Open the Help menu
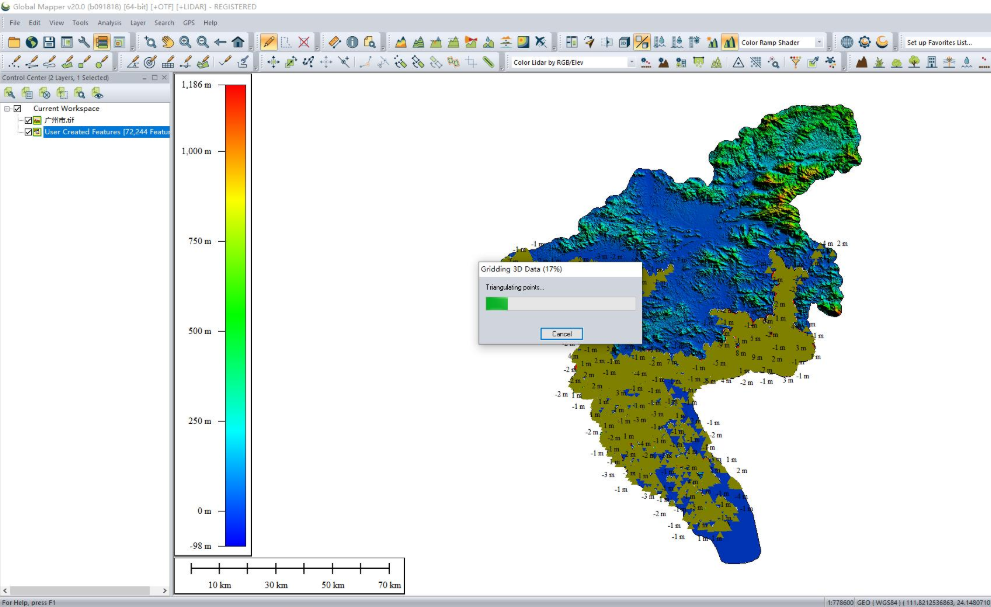This screenshot has height=607, width=991. point(210,23)
